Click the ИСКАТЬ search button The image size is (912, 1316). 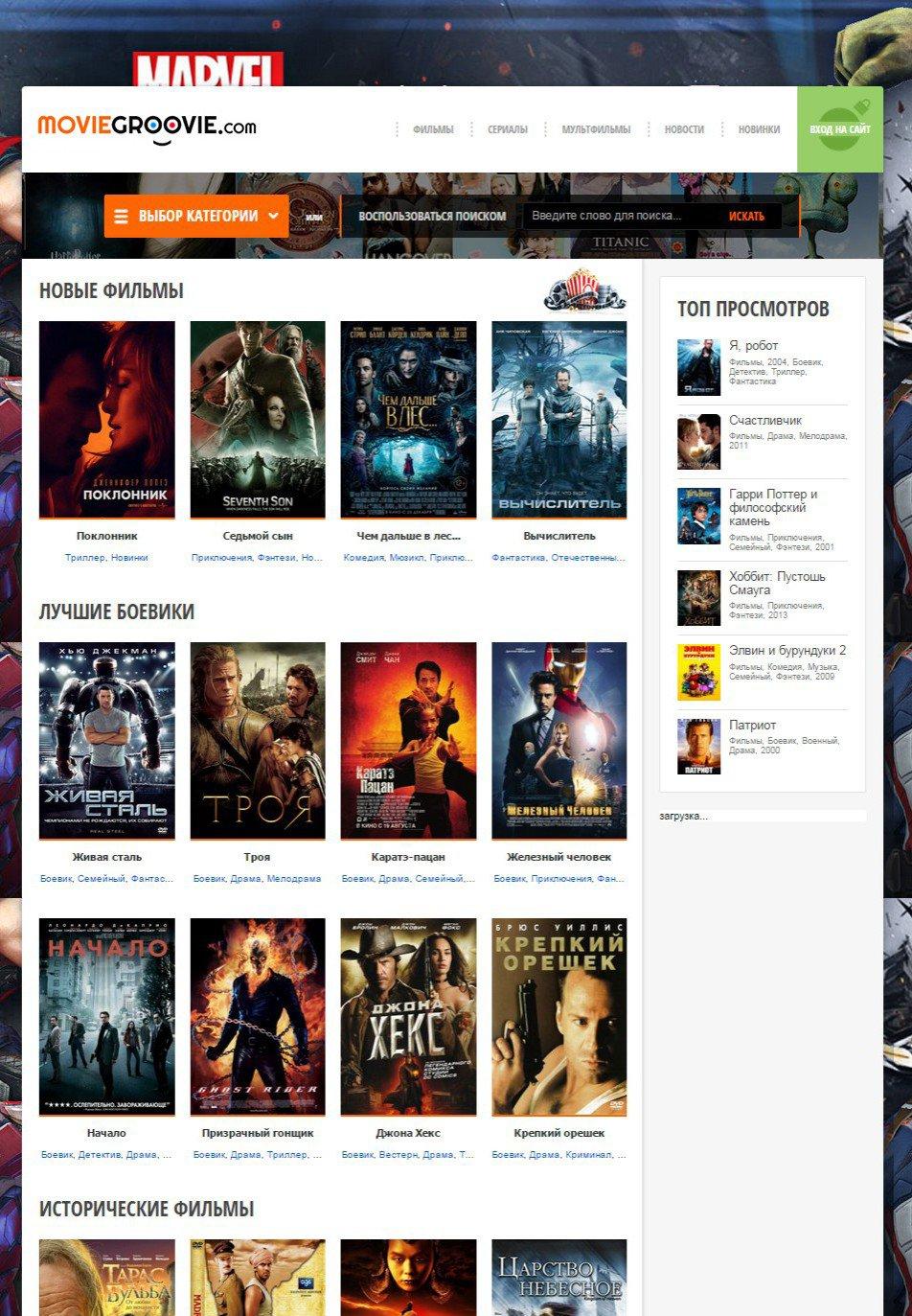point(746,217)
